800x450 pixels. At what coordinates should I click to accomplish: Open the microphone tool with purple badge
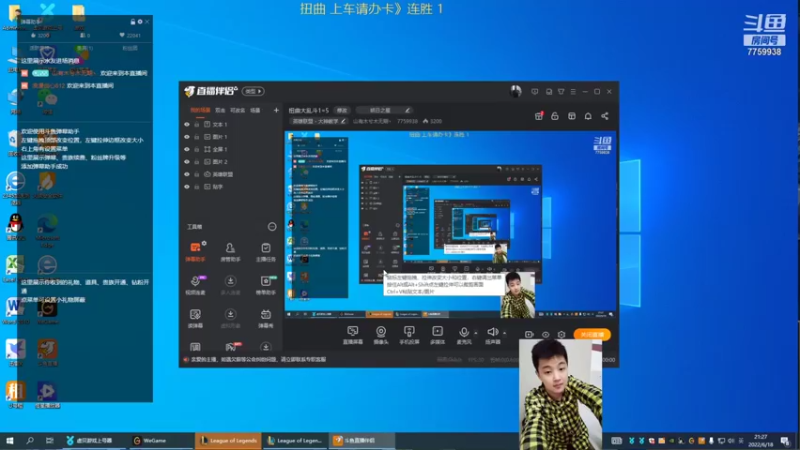195,285
